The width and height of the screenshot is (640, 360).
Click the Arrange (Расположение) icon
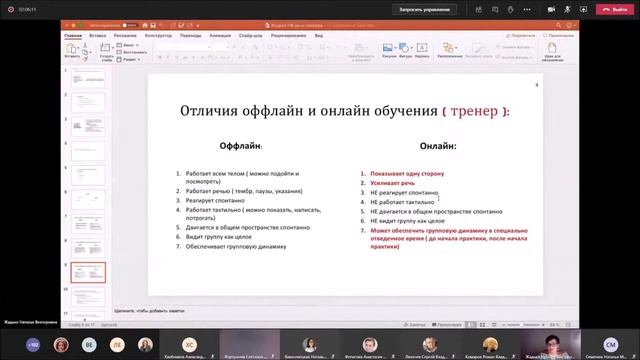[448, 48]
